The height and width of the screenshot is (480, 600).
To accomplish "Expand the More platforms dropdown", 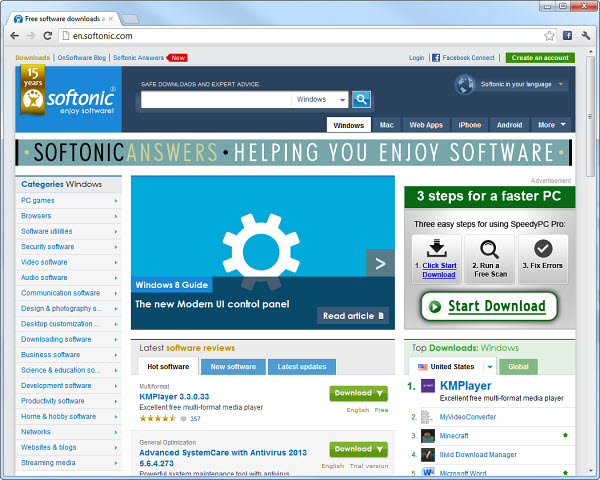I will tap(551, 125).
